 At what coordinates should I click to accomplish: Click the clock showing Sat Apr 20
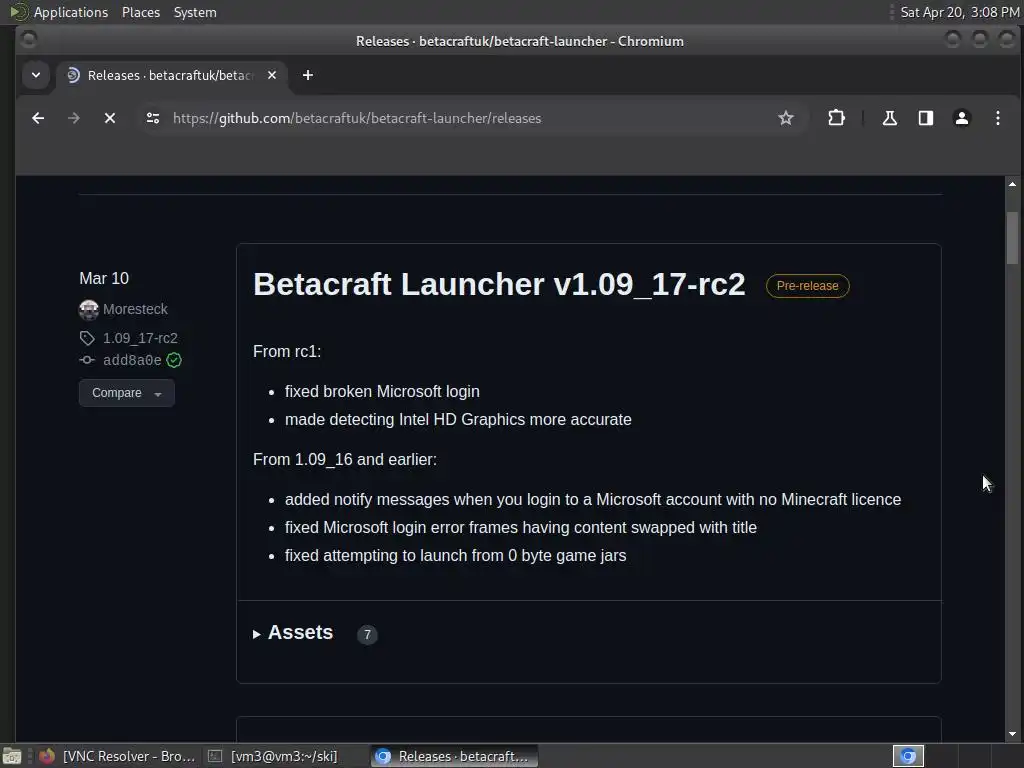(x=960, y=12)
